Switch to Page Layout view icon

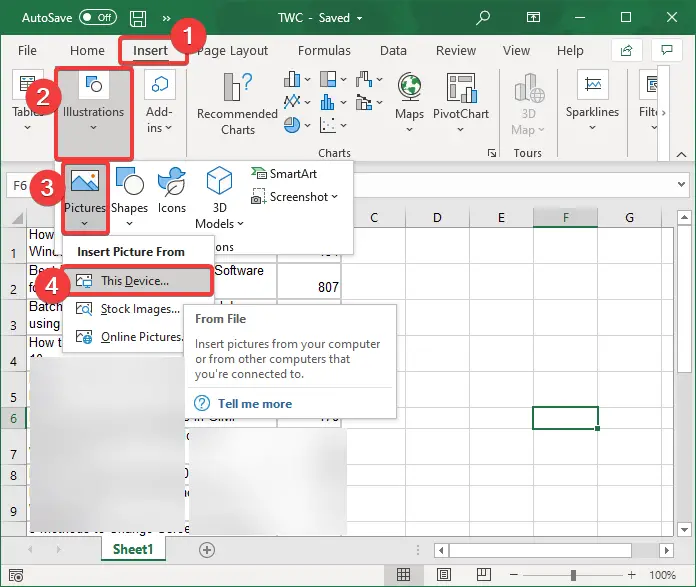coord(443,575)
